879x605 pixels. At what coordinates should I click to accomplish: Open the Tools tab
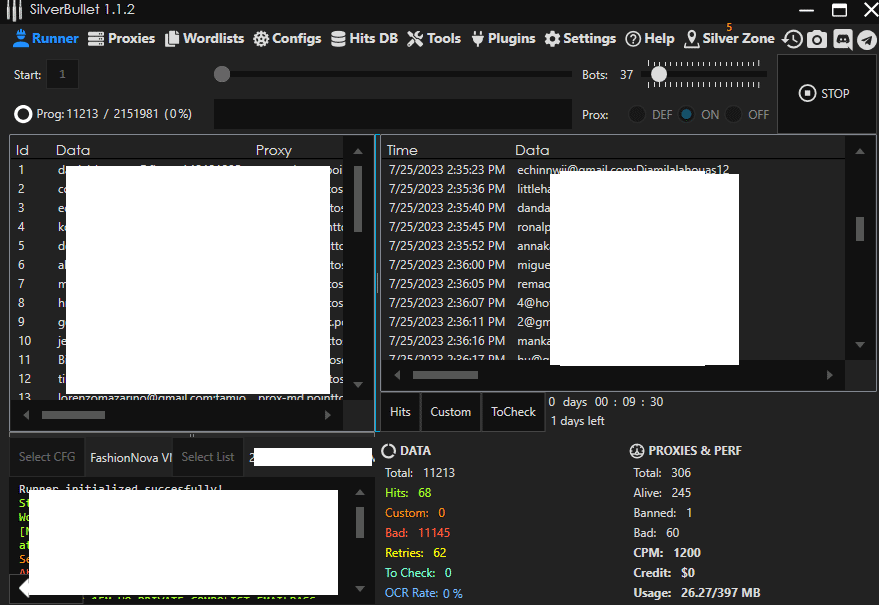[x=434, y=39]
